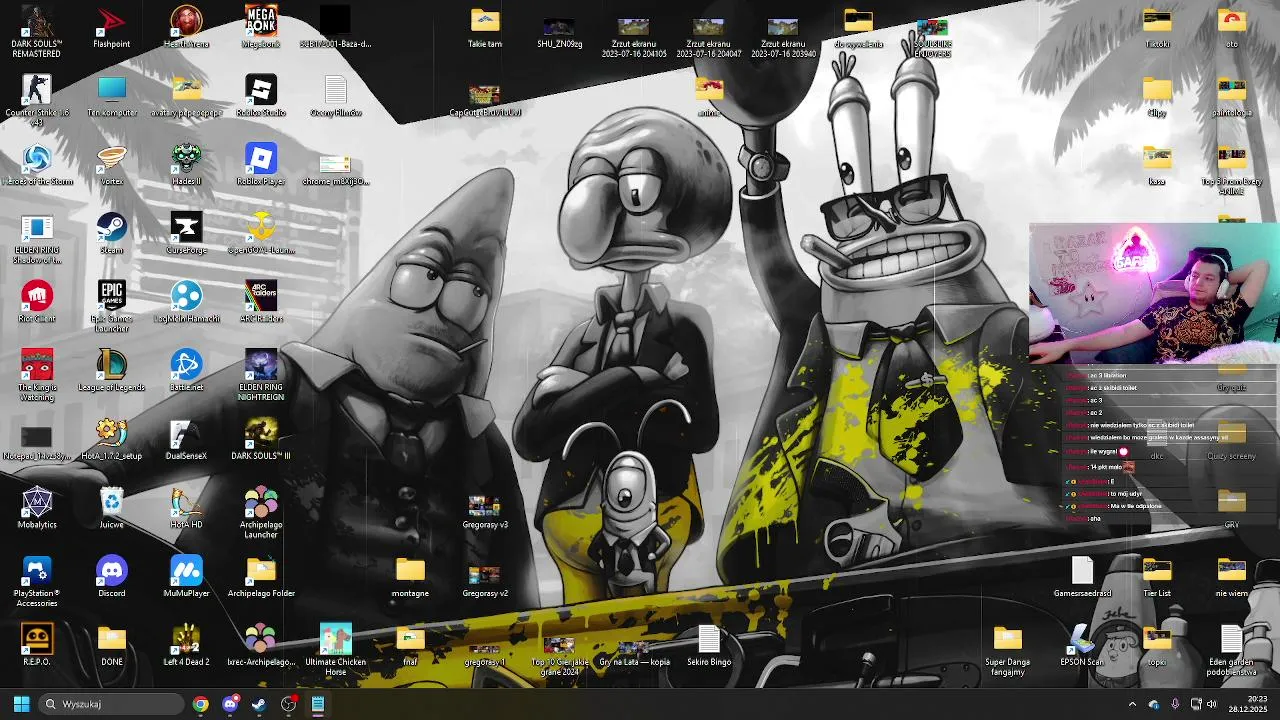
Task: Launch Battle.net from the desktop
Action: coord(186,371)
